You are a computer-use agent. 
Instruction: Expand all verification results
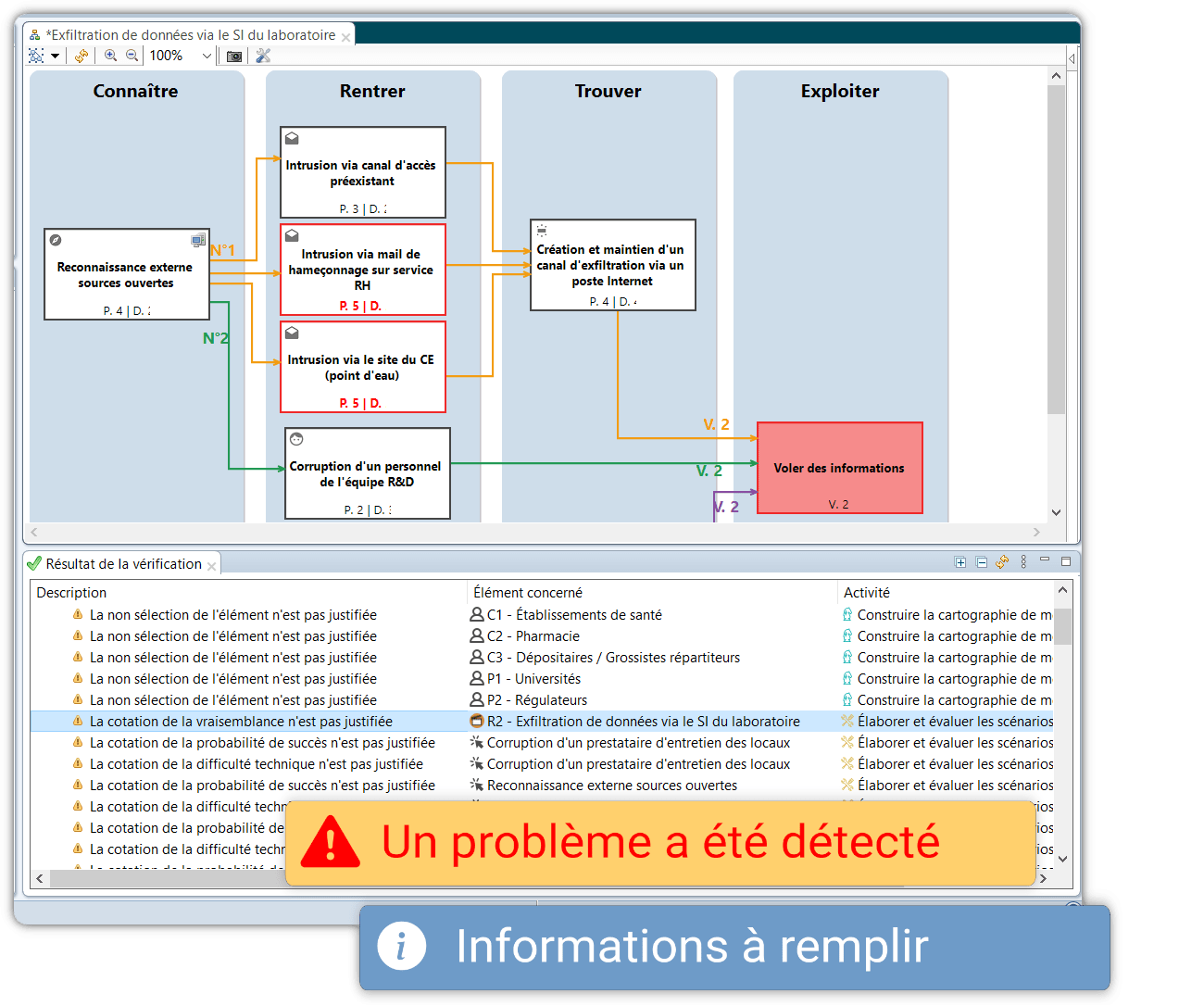[960, 562]
